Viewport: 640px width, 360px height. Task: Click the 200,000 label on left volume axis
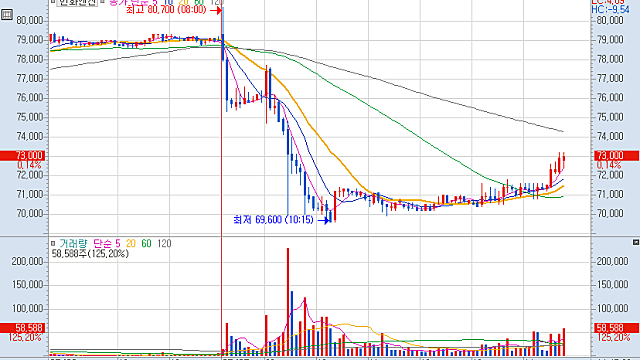pyautogui.click(x=27, y=262)
